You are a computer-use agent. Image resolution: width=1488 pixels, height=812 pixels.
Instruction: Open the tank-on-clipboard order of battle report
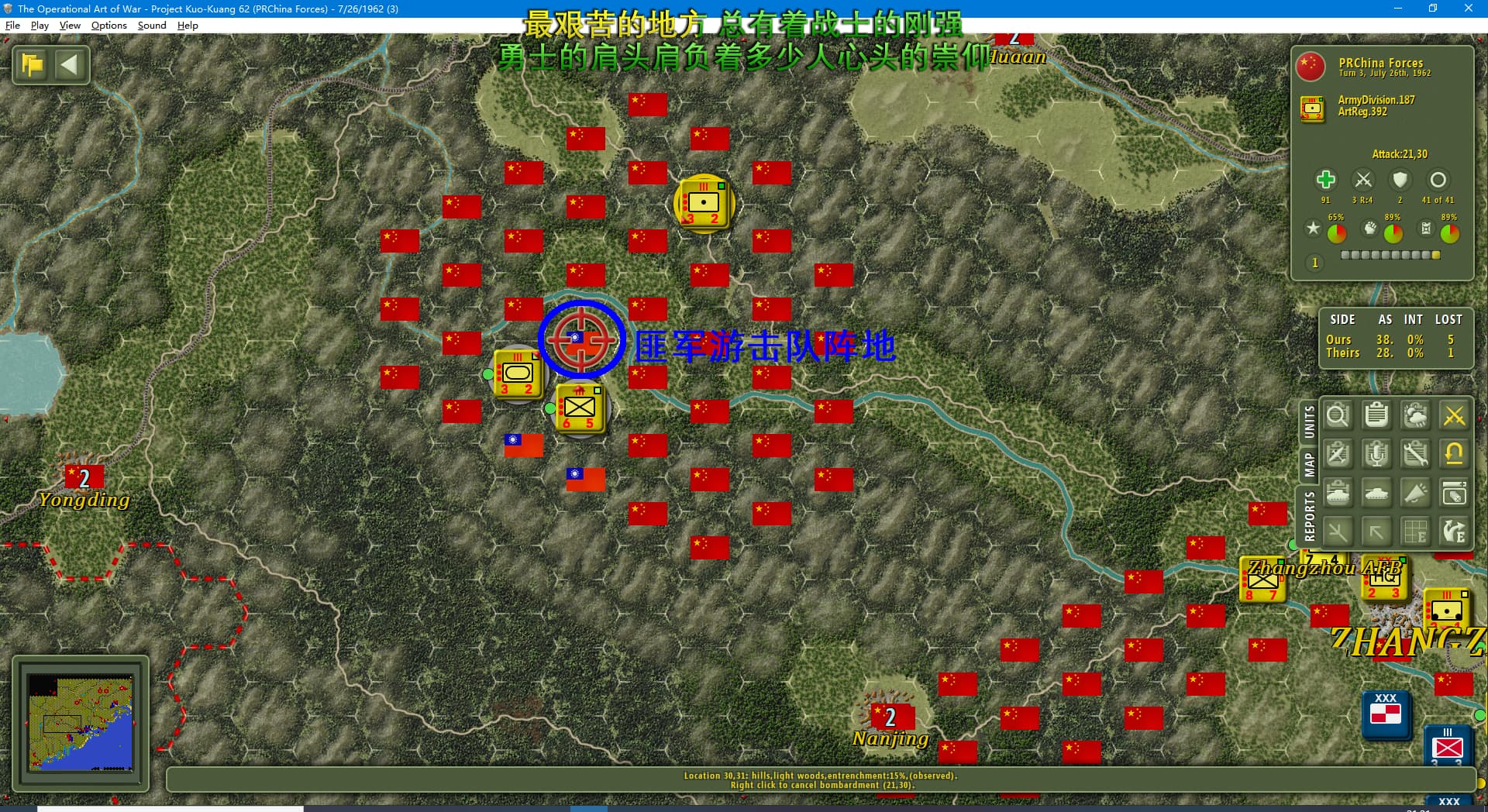1338,493
